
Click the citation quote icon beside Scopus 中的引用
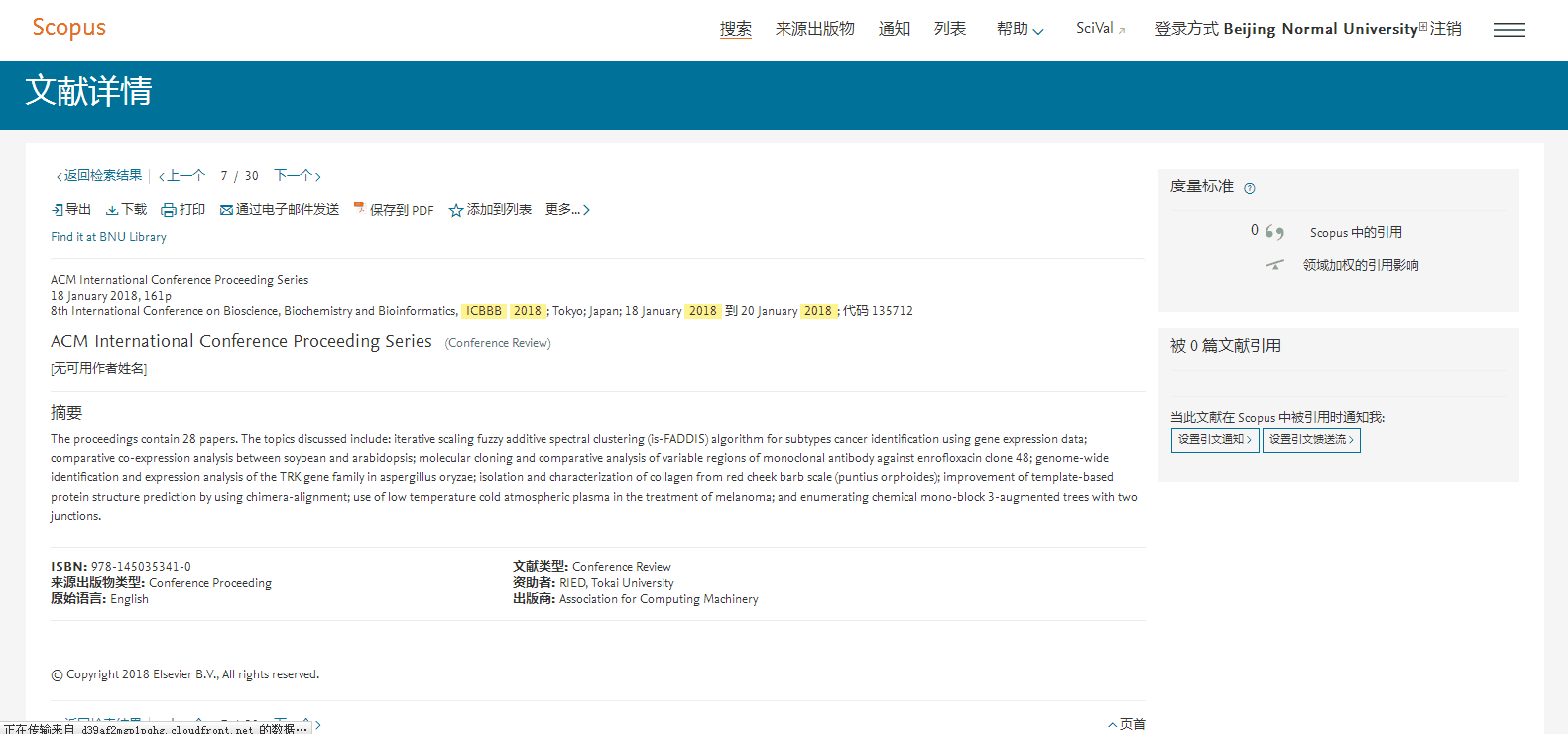pyautogui.click(x=1274, y=232)
